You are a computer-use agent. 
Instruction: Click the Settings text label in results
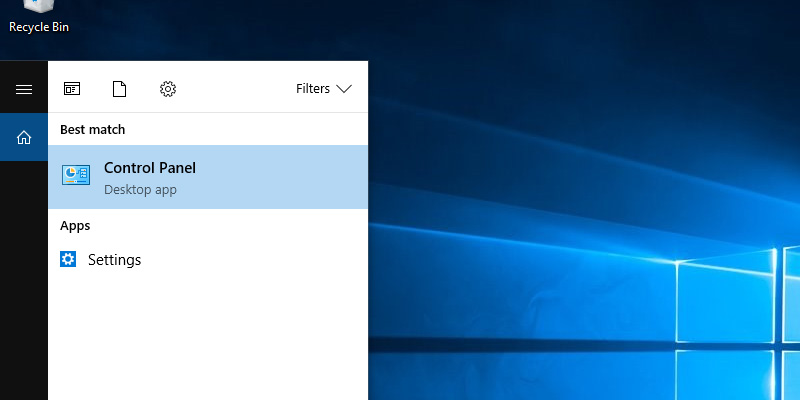[115, 260]
